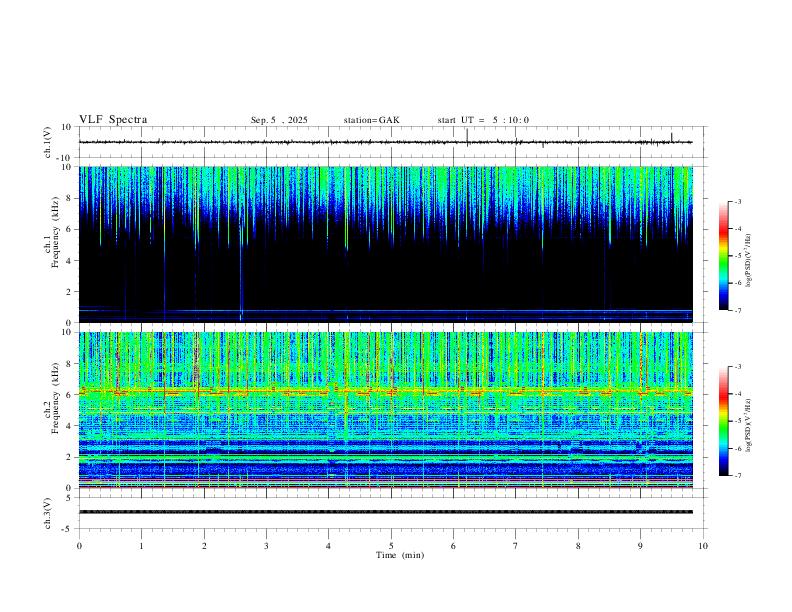Click "log(PSD)(V²/Hz)" label beside ch.2 color bar
This screenshot has height=612, width=792.
748,425
